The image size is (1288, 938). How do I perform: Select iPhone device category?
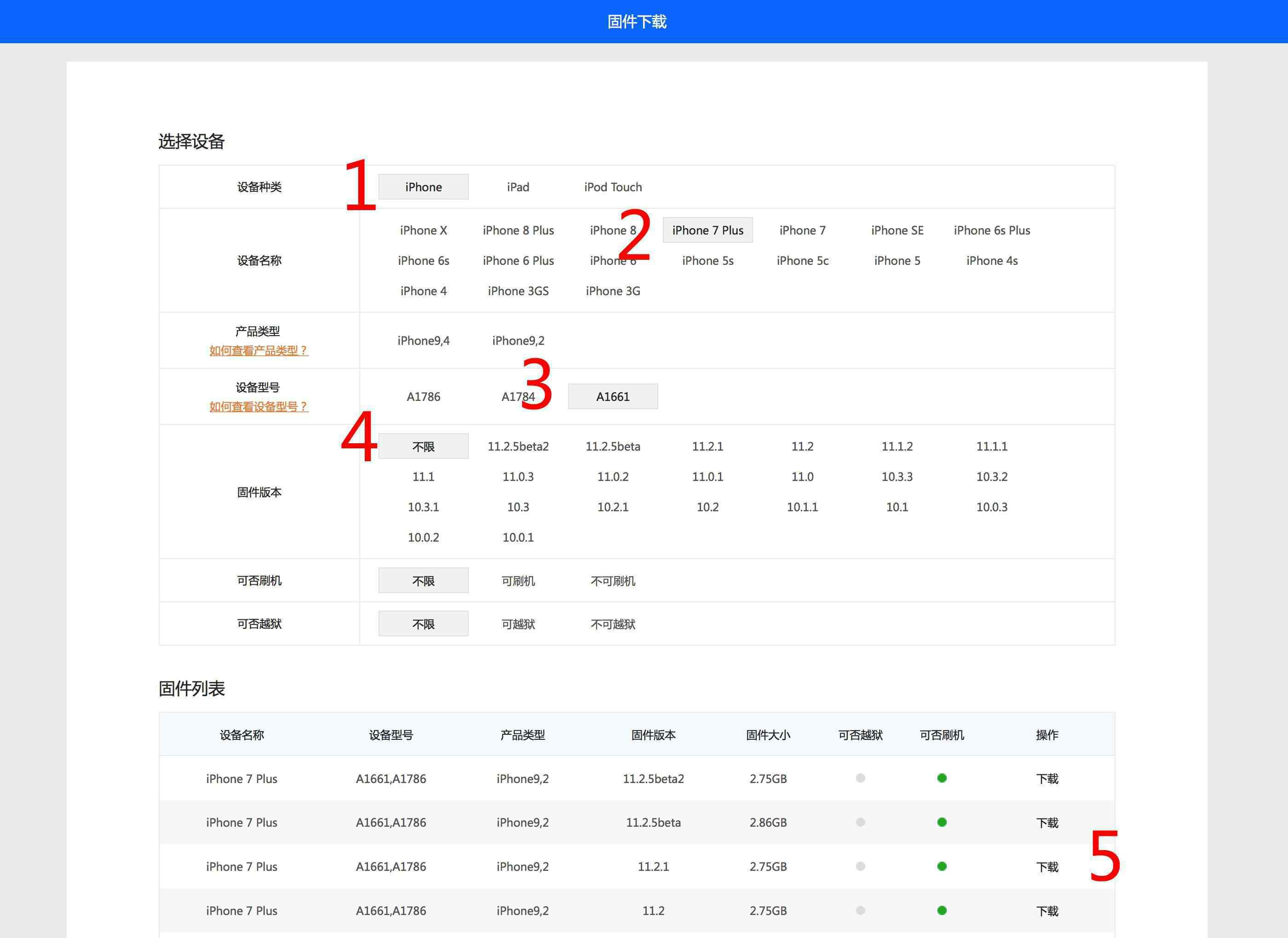tap(423, 187)
